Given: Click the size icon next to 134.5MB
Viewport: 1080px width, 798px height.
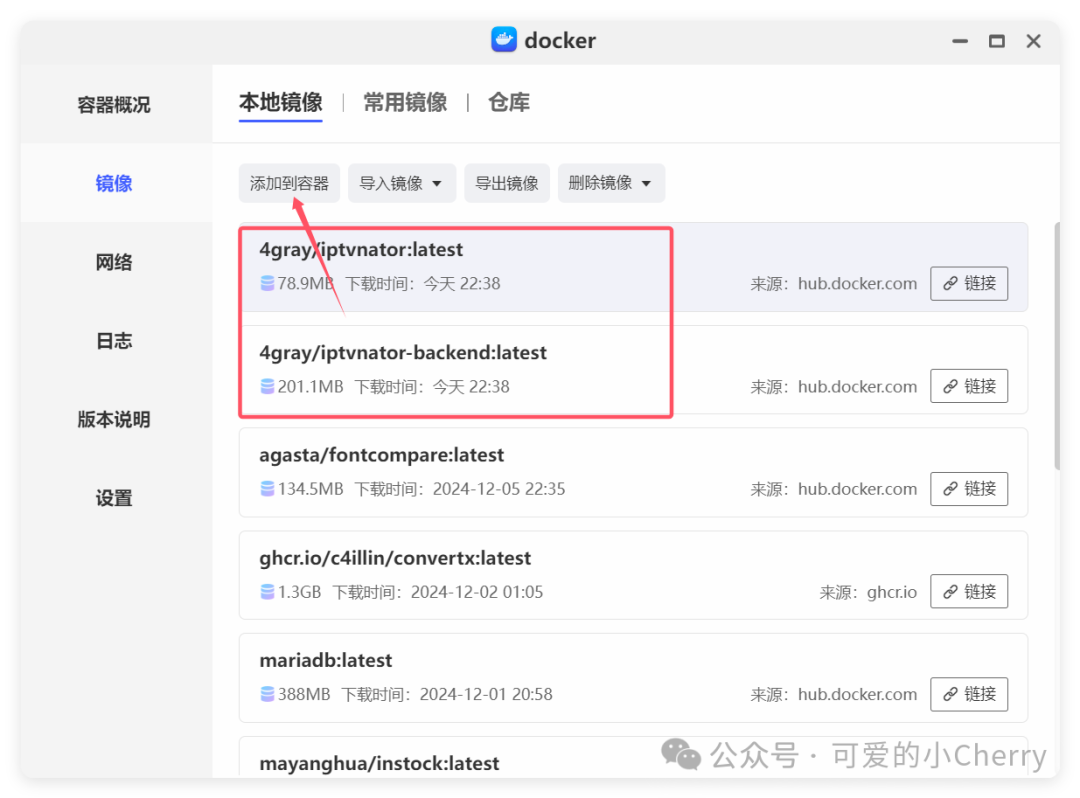Looking at the screenshot, I should click(x=267, y=489).
